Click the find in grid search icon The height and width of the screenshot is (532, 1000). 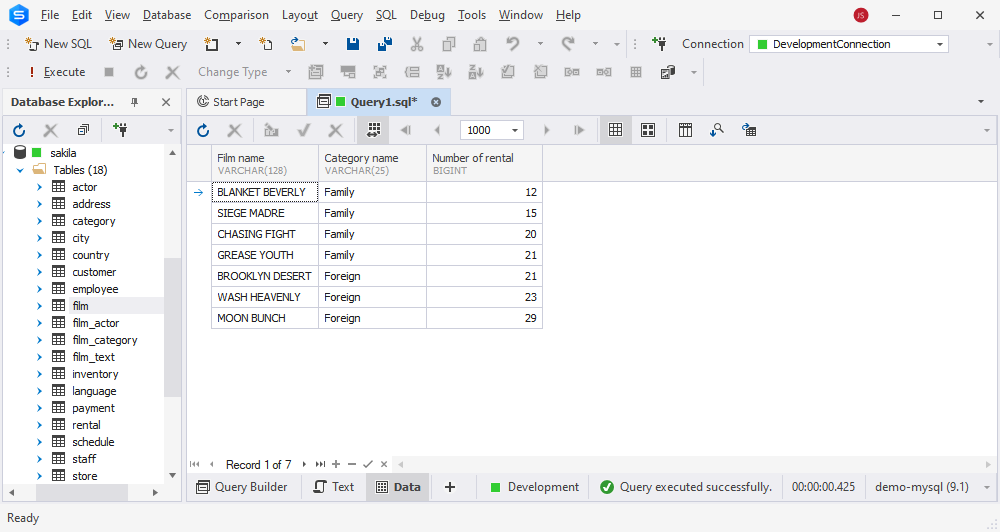pos(717,130)
